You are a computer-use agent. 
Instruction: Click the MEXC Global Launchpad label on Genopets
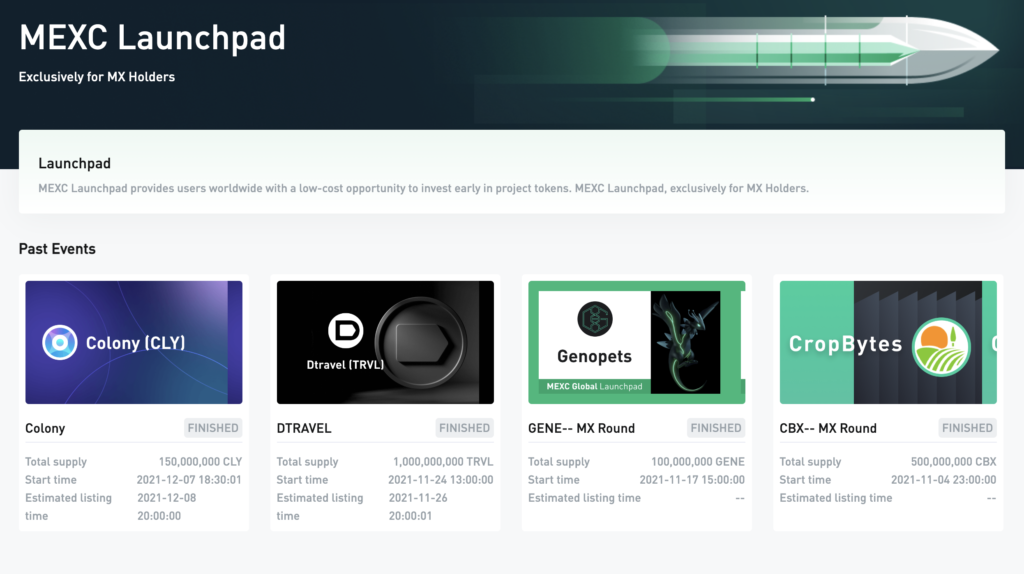(594, 386)
